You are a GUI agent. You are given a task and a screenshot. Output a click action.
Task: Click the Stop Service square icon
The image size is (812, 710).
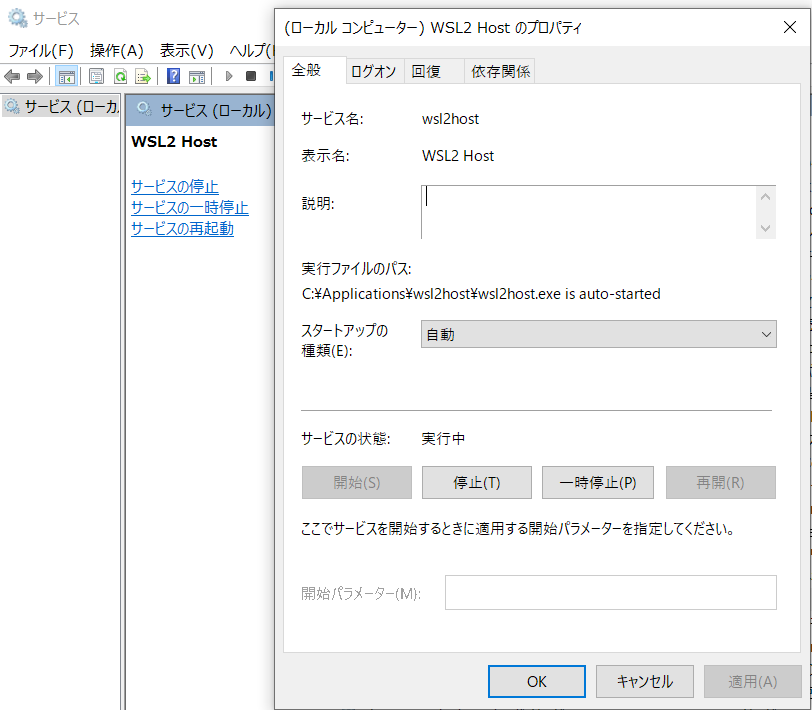251,77
